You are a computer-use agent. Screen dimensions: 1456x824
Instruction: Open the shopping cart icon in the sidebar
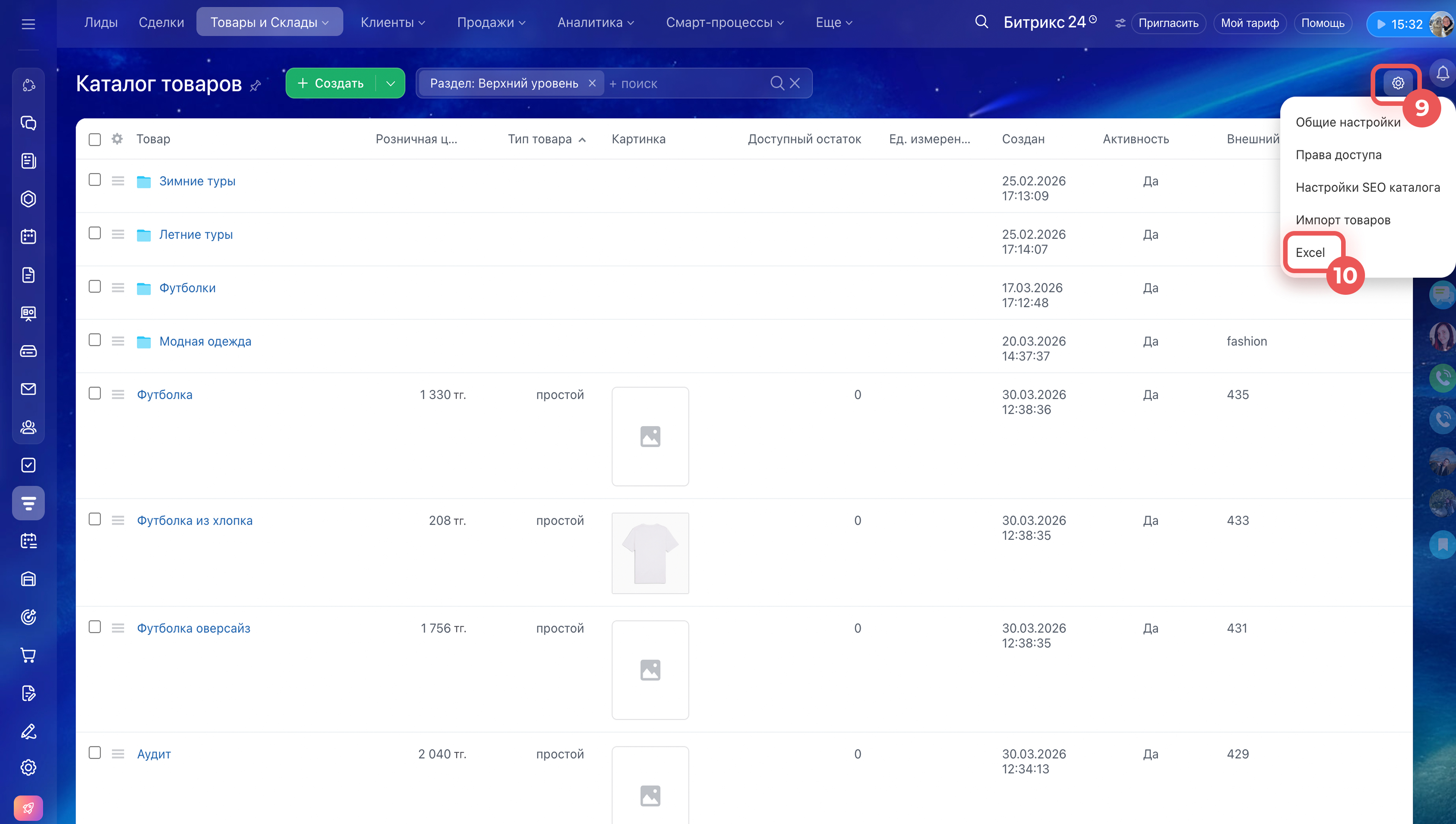tap(28, 655)
